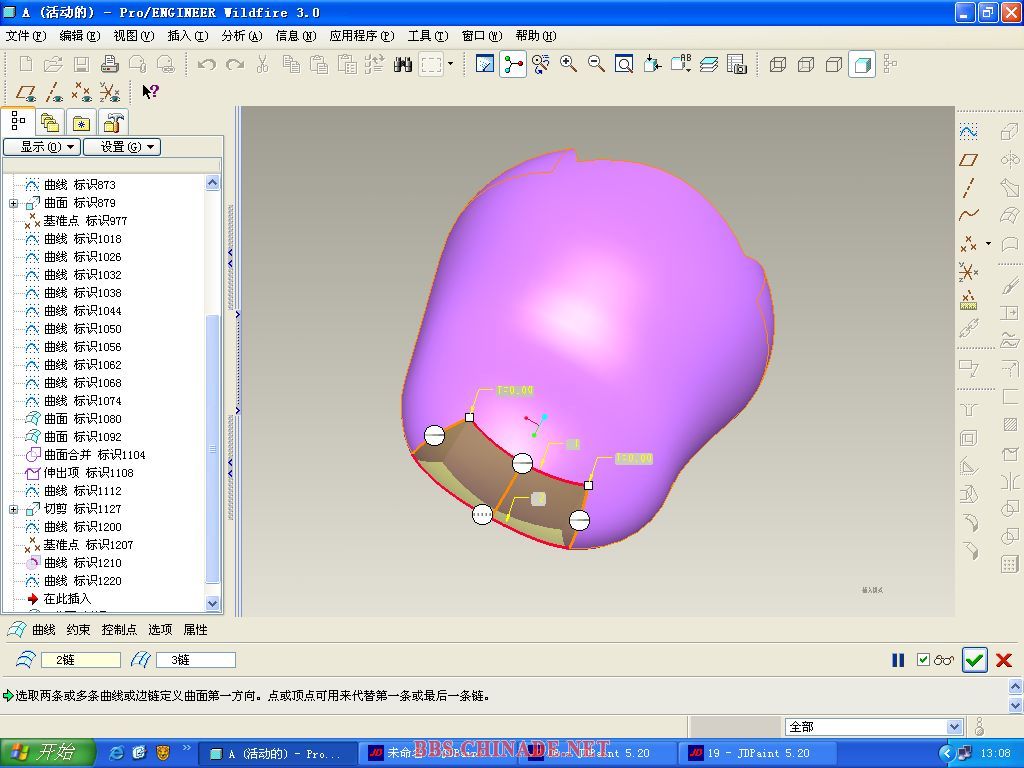This screenshot has width=1024, height=768.
Task: Open the Layers icon in the toolbar
Action: click(x=709, y=64)
